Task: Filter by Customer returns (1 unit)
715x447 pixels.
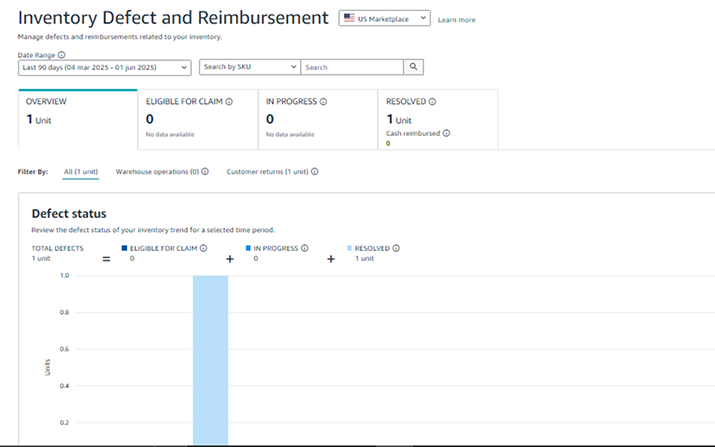Action: [268, 172]
